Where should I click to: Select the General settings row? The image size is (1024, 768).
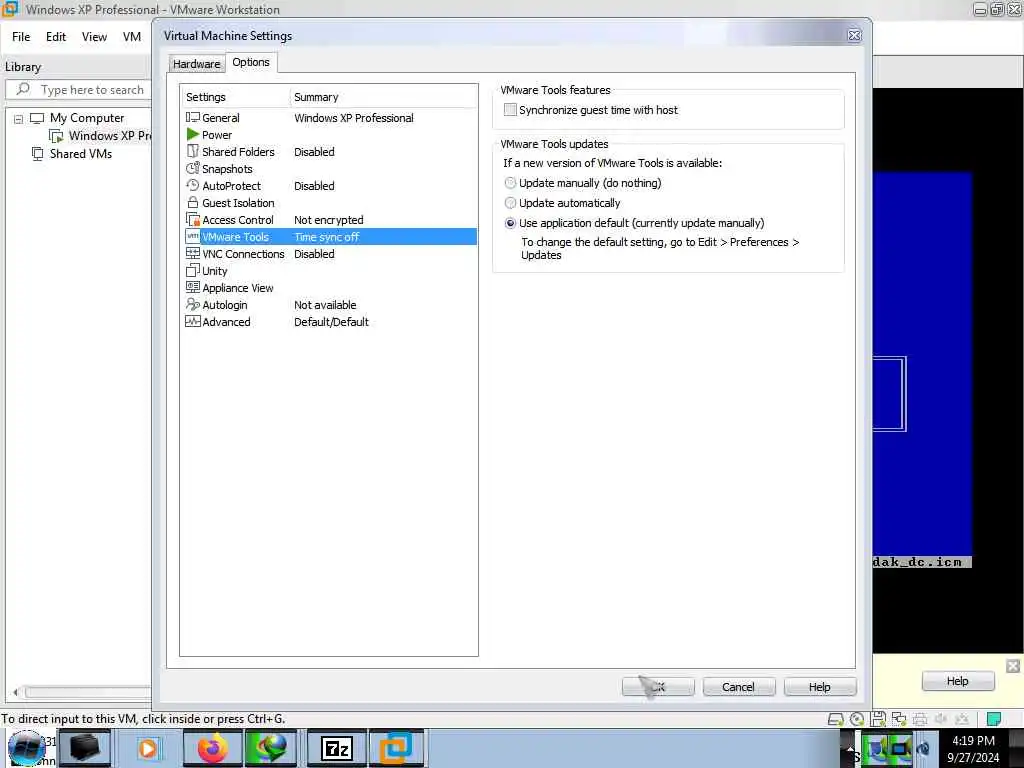point(330,118)
